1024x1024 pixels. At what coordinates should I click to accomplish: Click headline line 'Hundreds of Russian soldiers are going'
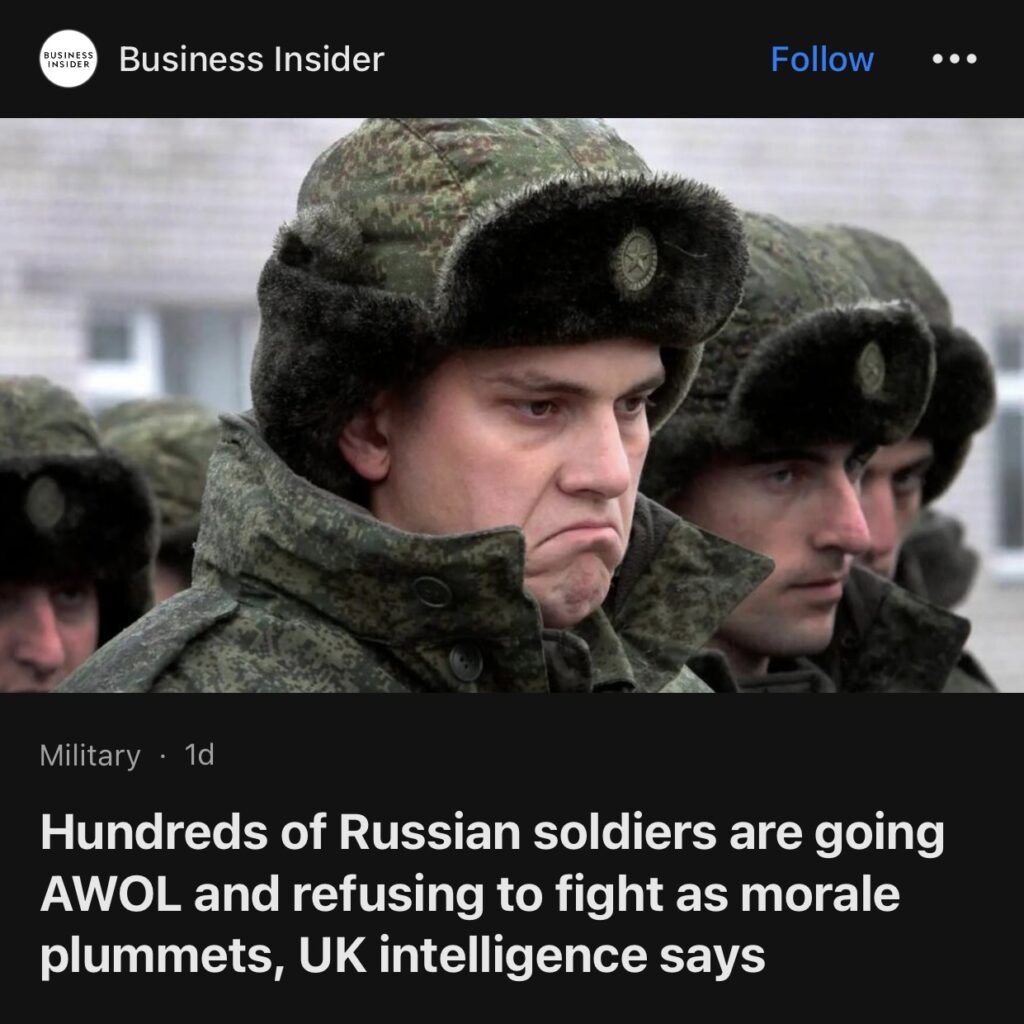pos(493,833)
